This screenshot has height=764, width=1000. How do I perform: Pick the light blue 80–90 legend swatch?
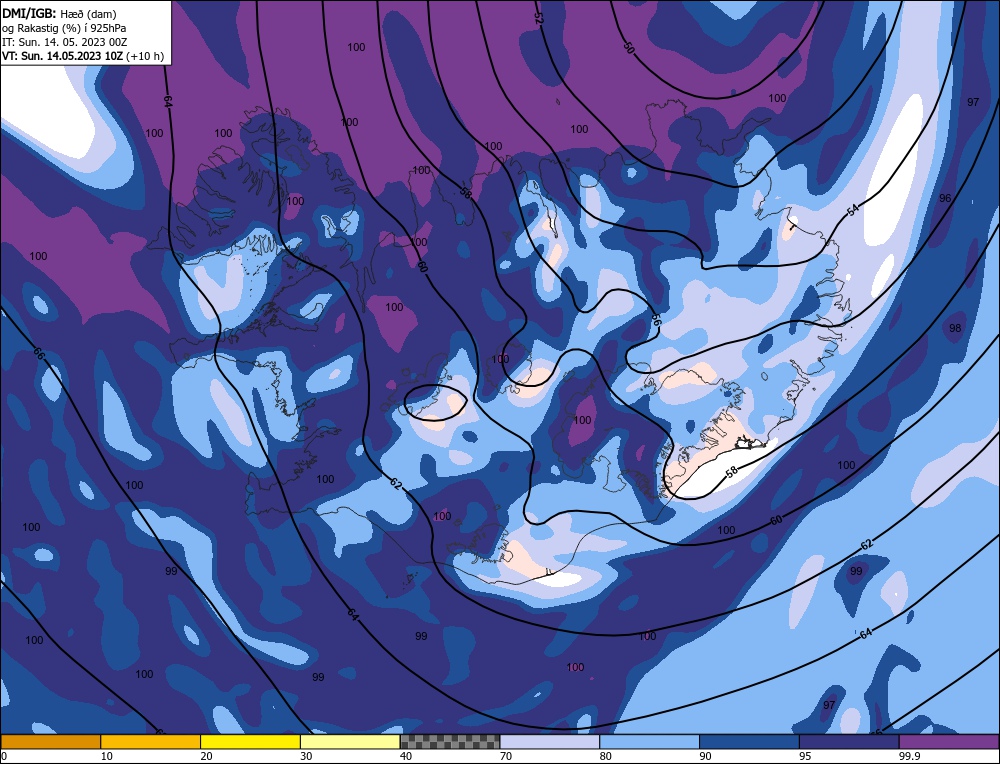click(x=649, y=741)
